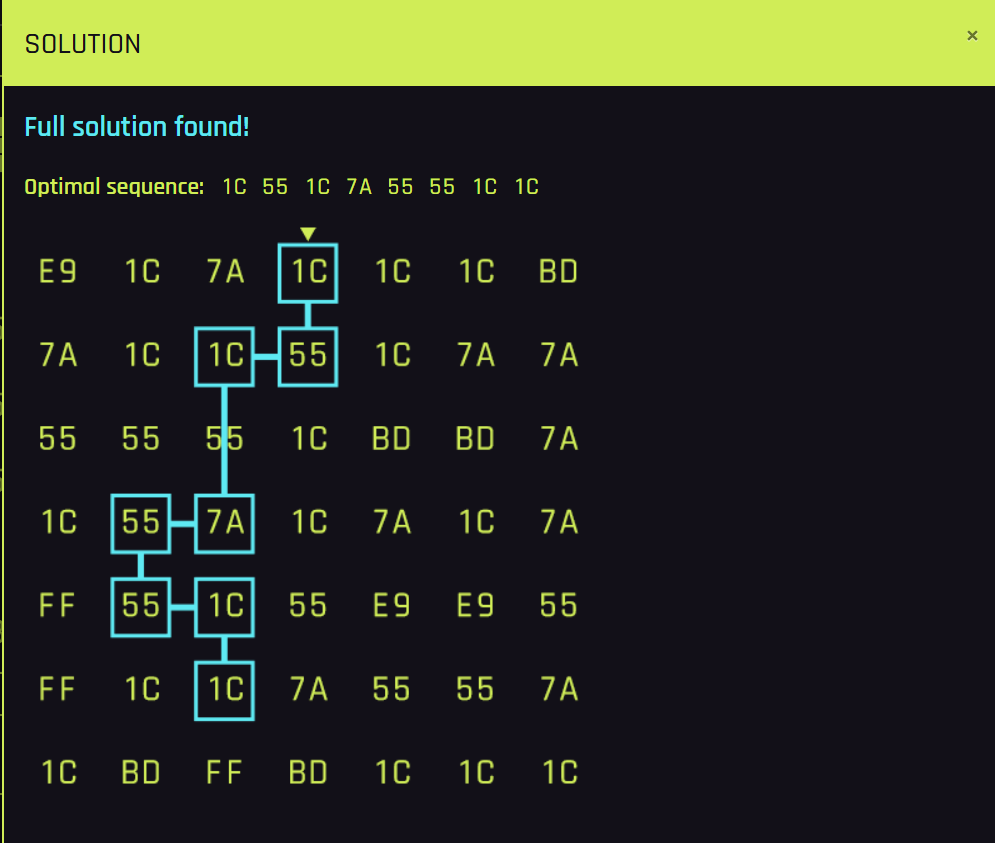Click the boxed 1C in the fifth row
Screen dimensions: 995x843
(x=225, y=607)
